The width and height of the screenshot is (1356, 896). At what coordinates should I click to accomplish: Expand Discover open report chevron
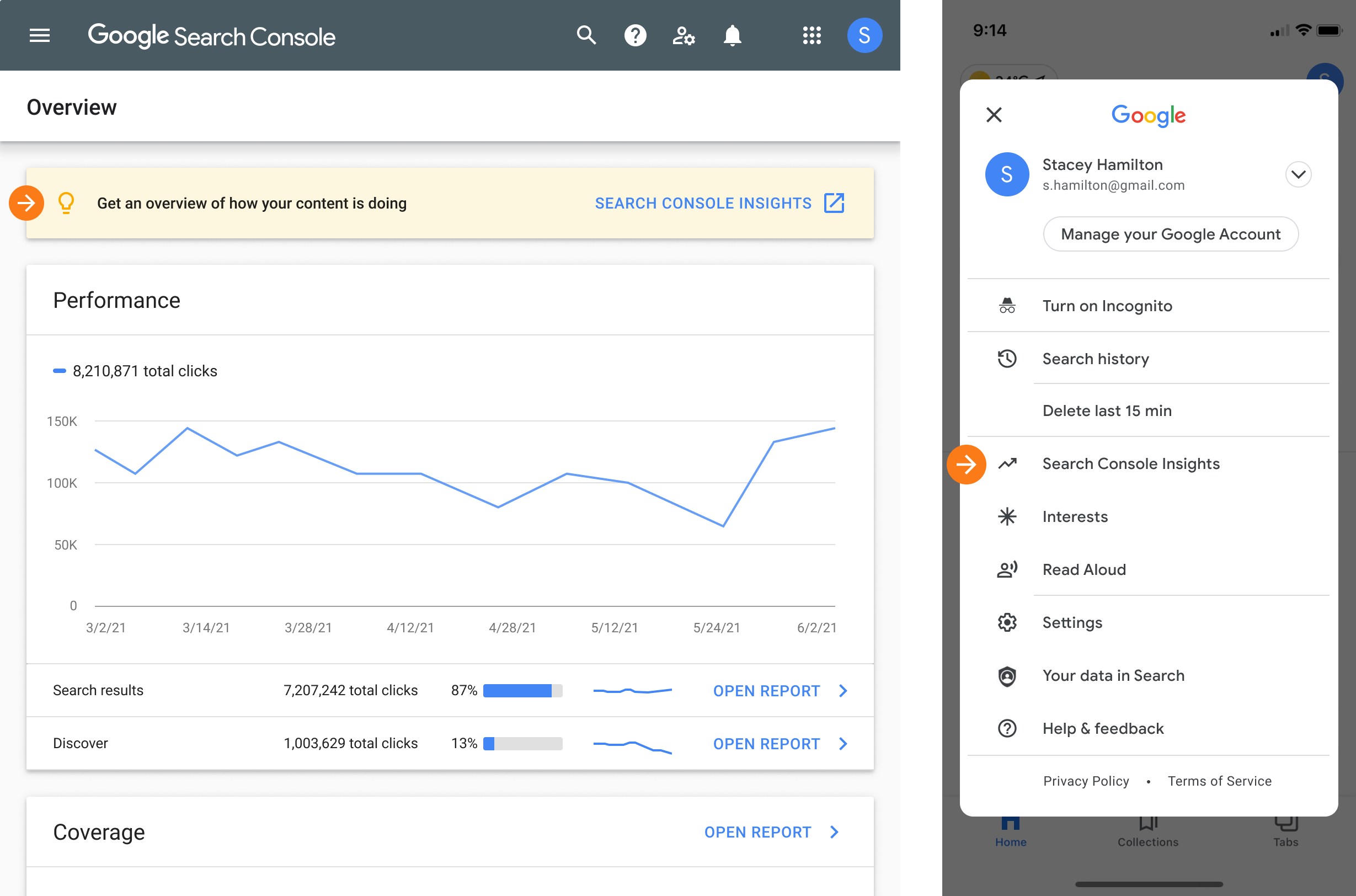click(843, 743)
